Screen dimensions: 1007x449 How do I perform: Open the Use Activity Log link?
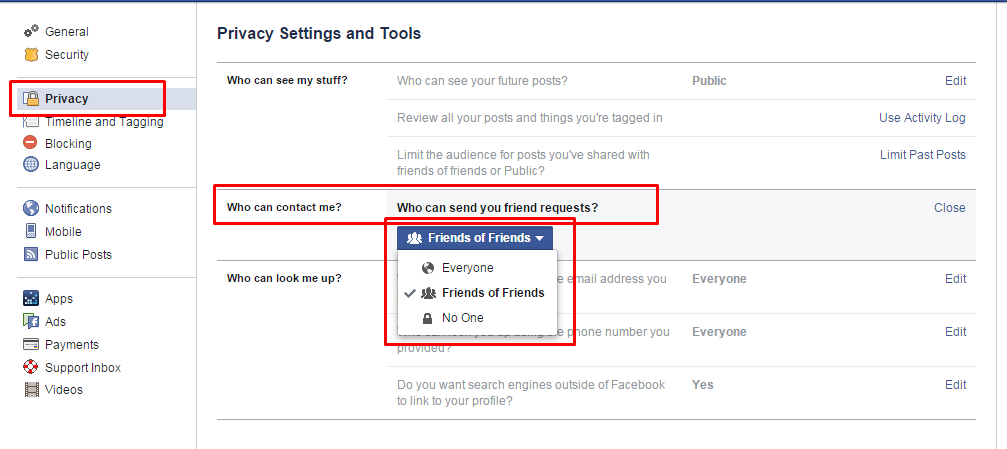tap(922, 118)
